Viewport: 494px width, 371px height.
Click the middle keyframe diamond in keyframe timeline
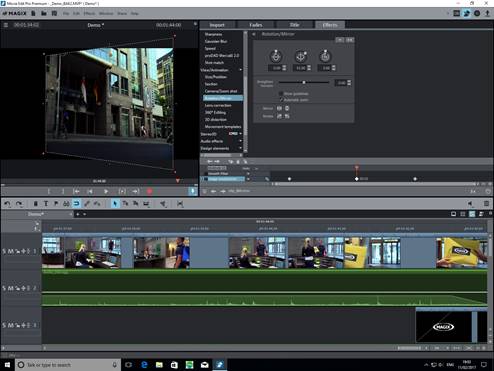[x=357, y=179]
